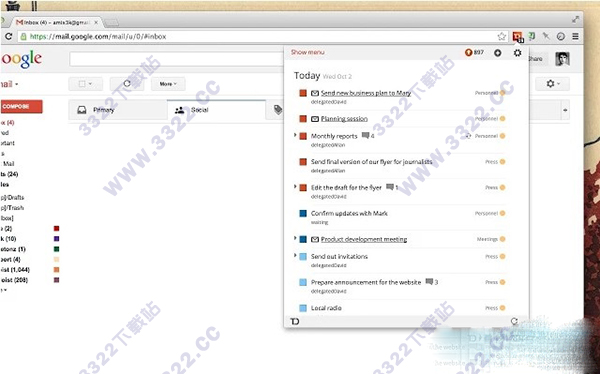Click the purple label color swatch

[x=57, y=239]
